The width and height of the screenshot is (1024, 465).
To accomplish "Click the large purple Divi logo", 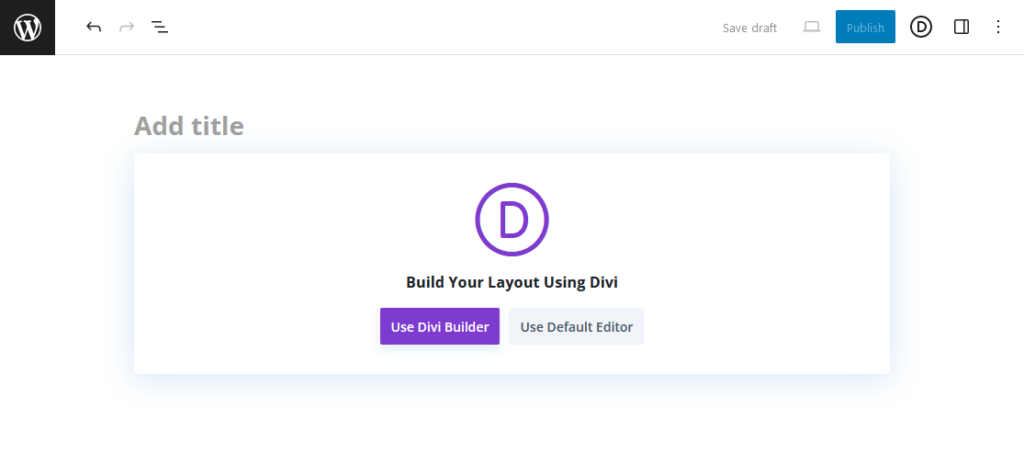I will [512, 219].
